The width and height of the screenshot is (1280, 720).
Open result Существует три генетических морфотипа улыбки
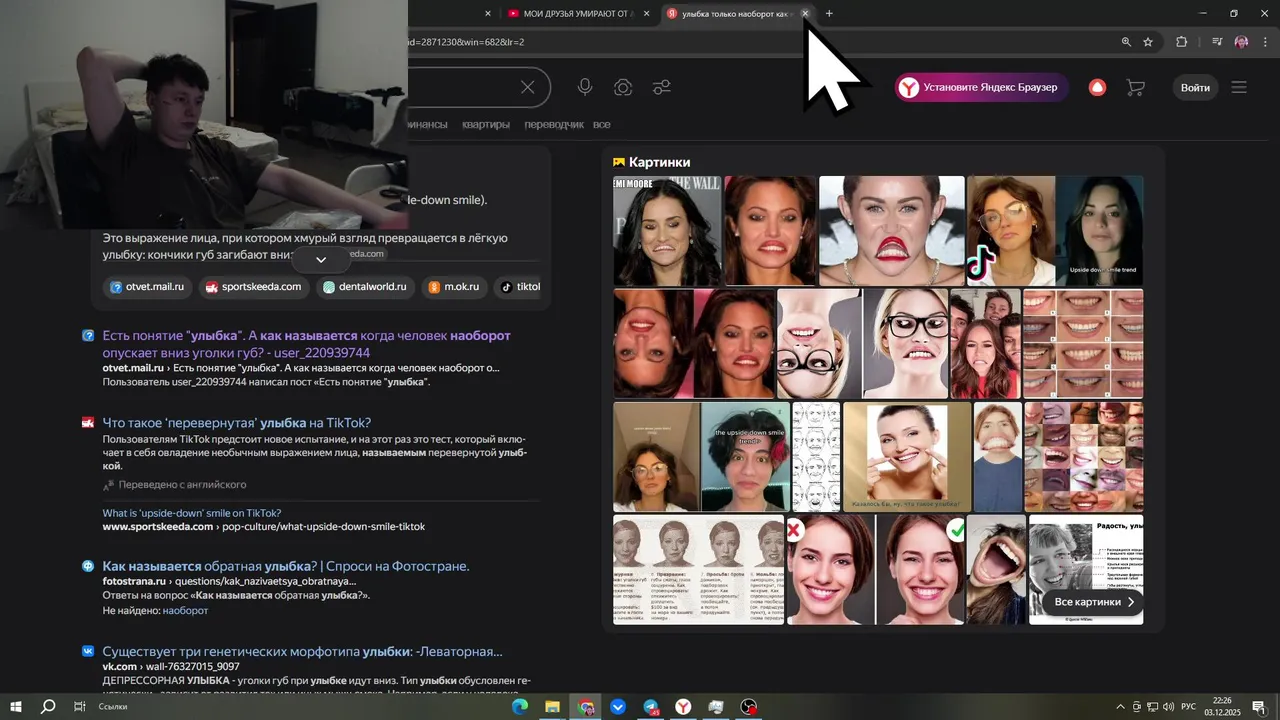[x=302, y=651]
